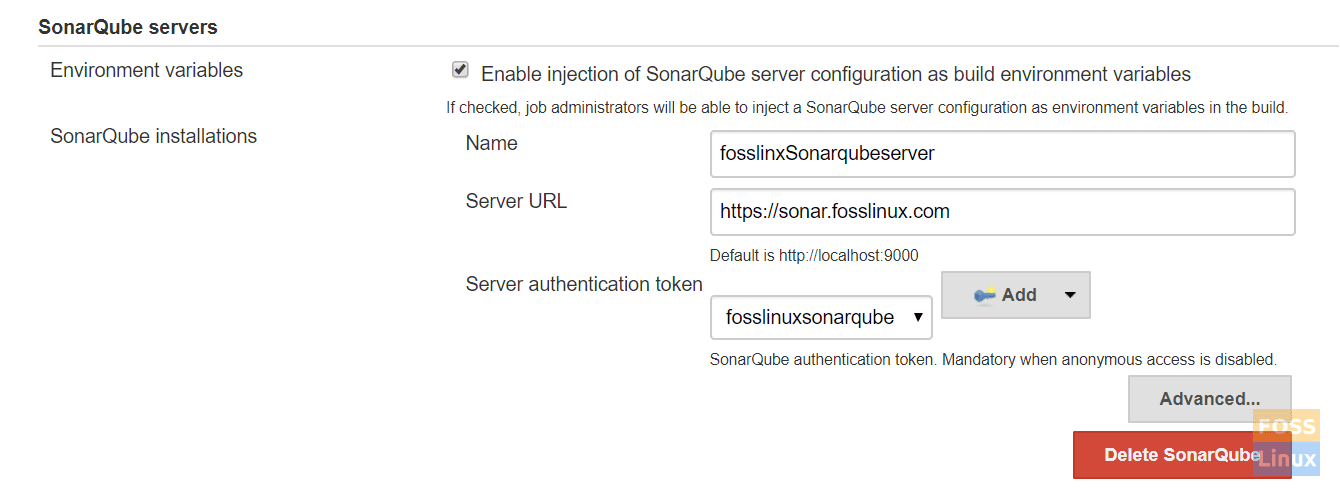Screen dimensions: 1340x491
Task: Click the SonarQube servers section heading
Action: pos(128,27)
